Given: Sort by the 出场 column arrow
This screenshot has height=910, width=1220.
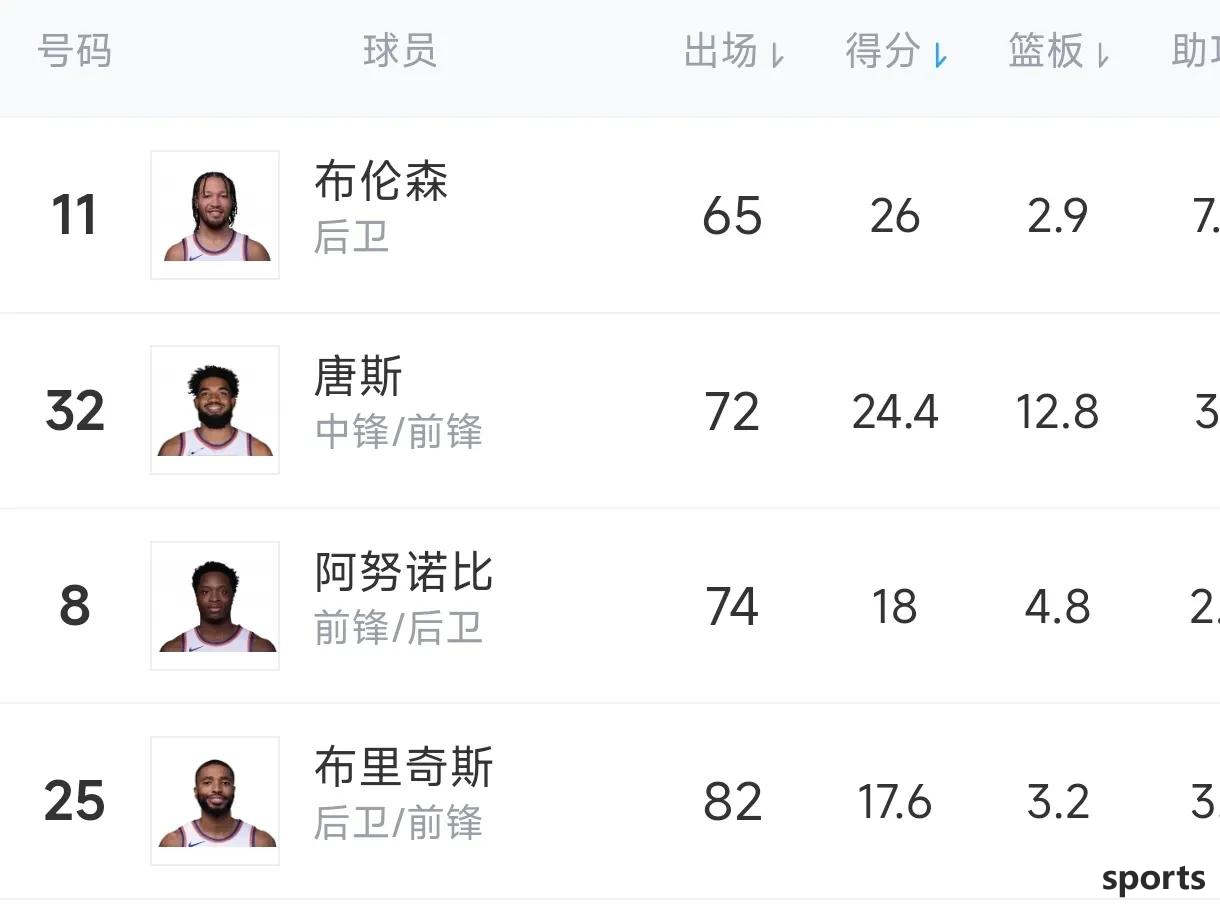Looking at the screenshot, I should coord(778,57).
